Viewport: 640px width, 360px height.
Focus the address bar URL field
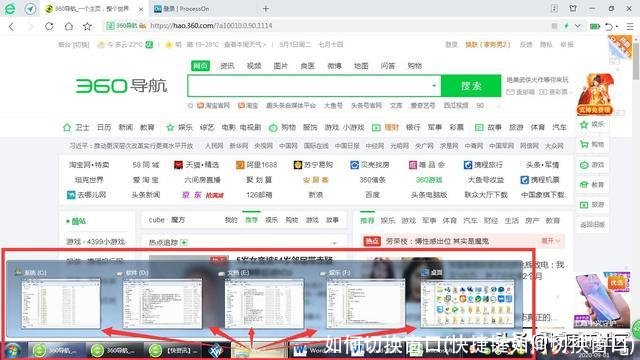327,26
